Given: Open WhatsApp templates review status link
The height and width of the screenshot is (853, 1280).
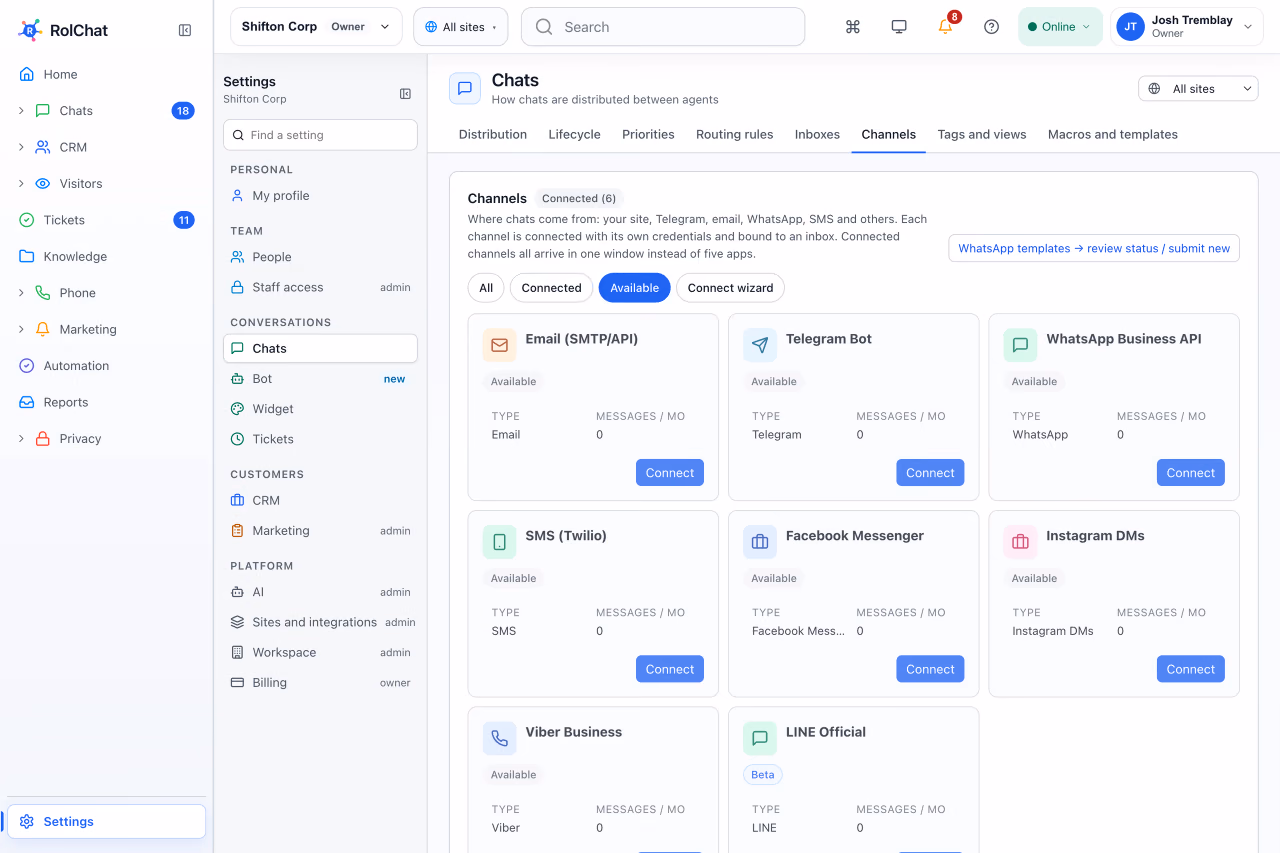Looking at the screenshot, I should (x=1094, y=248).
